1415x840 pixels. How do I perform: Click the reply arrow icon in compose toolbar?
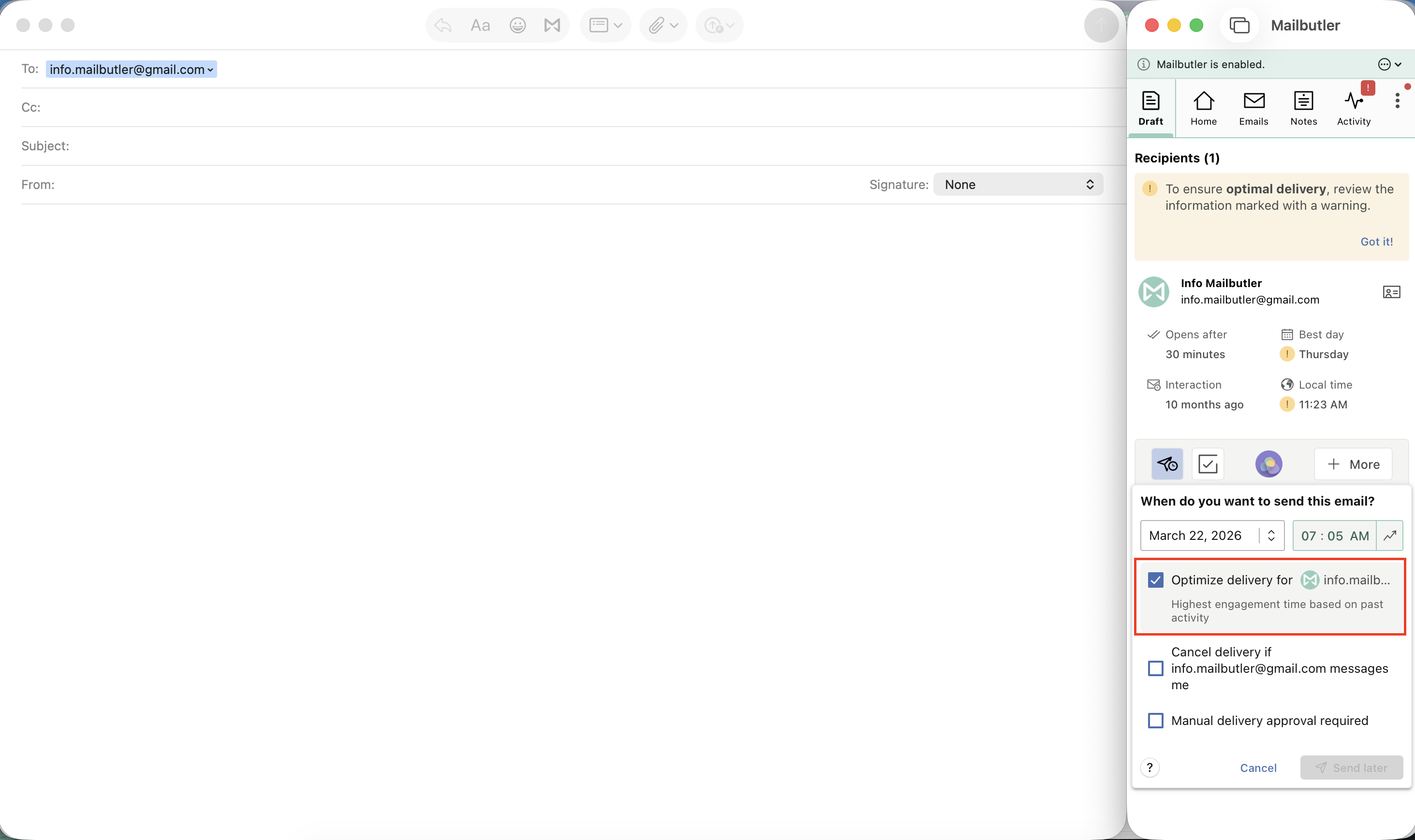click(x=443, y=25)
